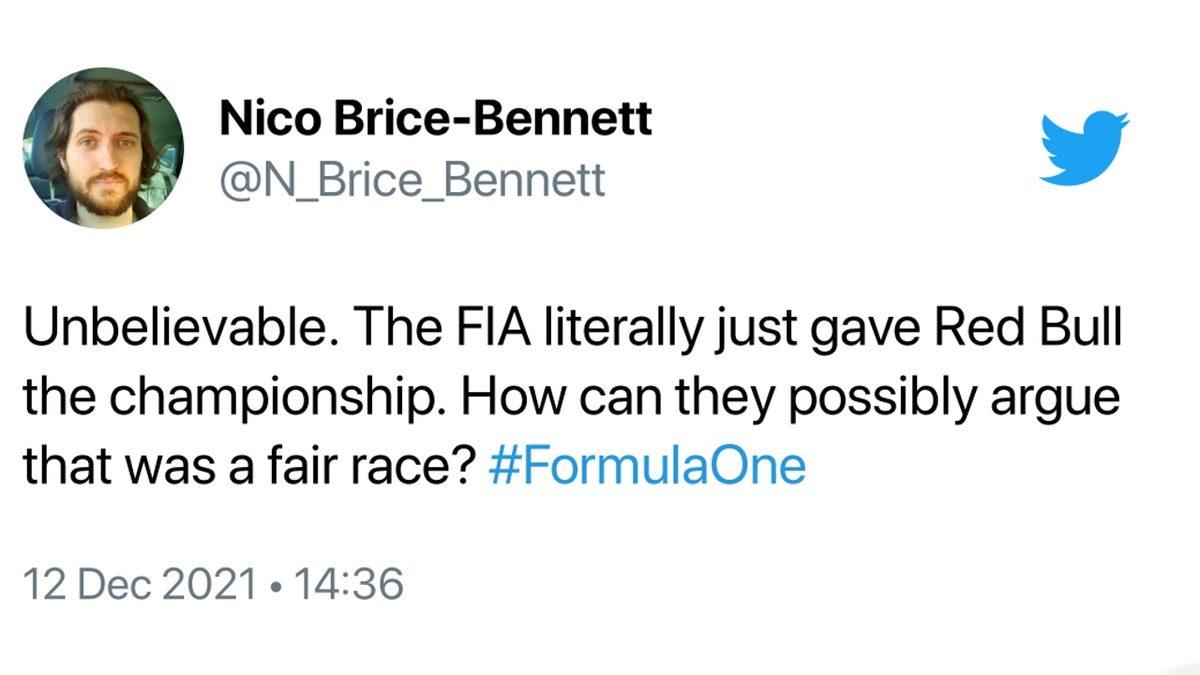1200x675 pixels.
Task: Click the blue Twitter bird logo
Action: tap(1083, 147)
